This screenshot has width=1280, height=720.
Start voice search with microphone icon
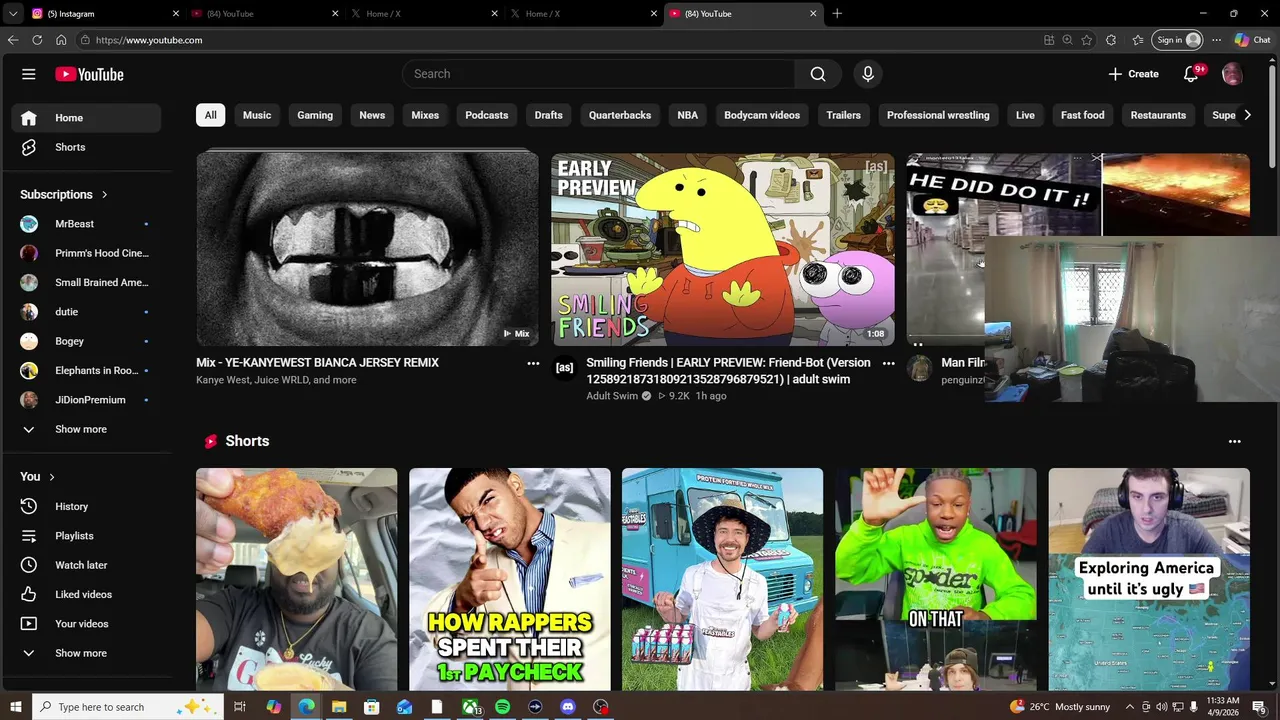click(x=868, y=74)
